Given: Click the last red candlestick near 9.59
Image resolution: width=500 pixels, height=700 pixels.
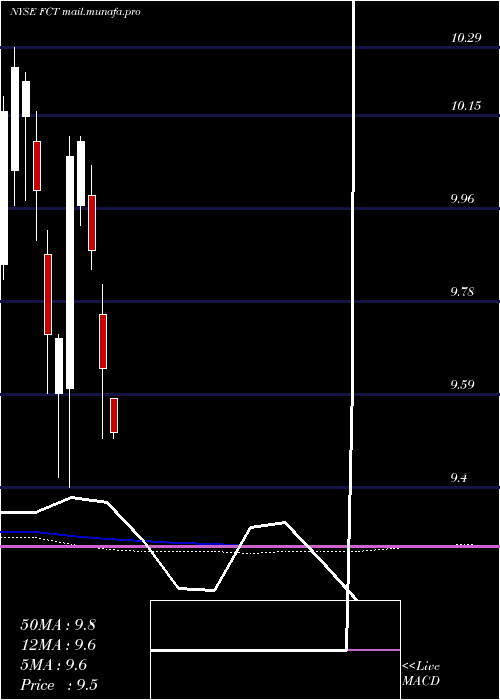Looking at the screenshot, I should point(114,415).
